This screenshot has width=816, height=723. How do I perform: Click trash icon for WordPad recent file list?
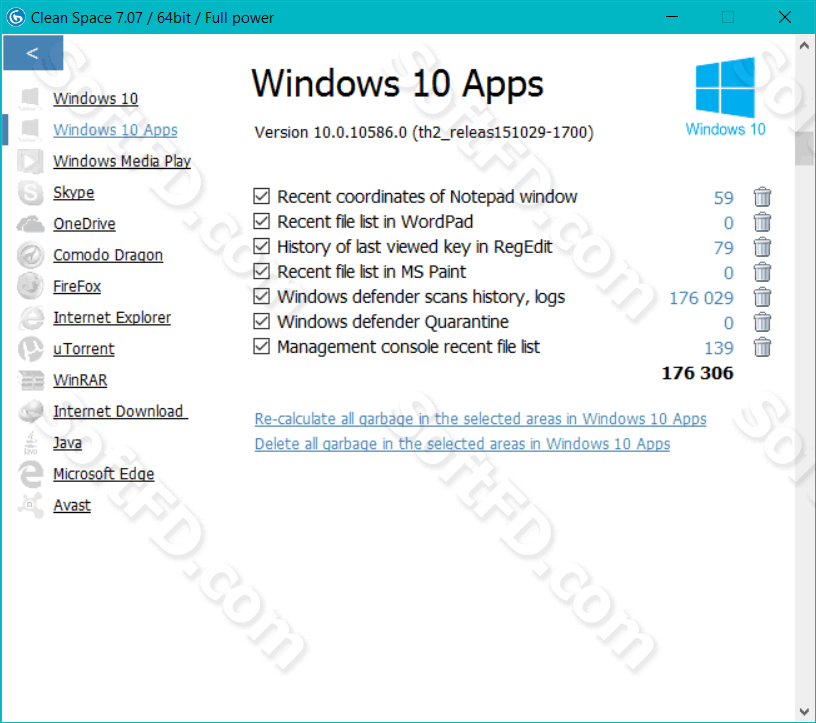click(762, 222)
